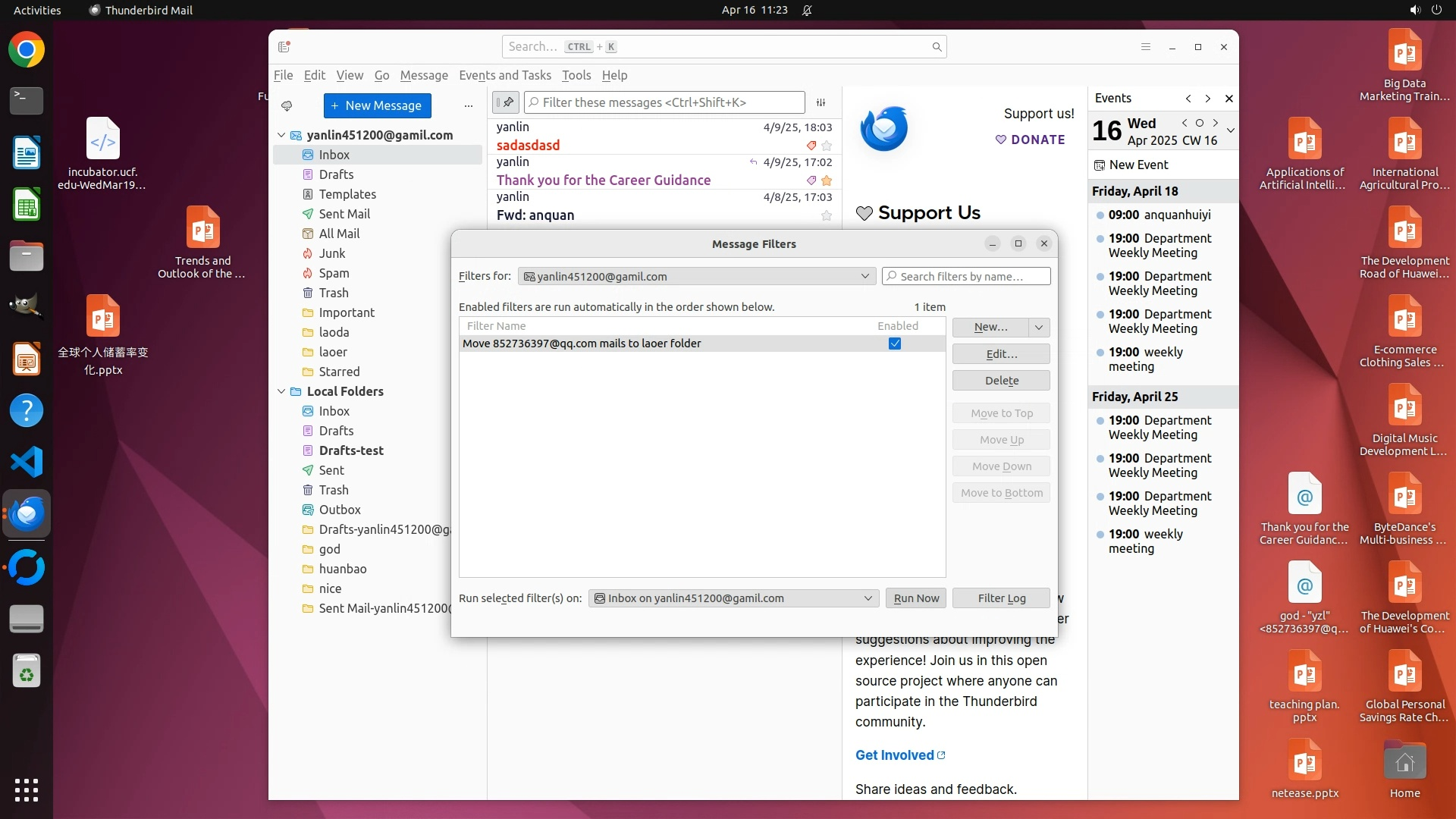The width and height of the screenshot is (1456, 819).
Task: Open the Thunderbird app menu hamburger icon
Action: (x=1146, y=47)
